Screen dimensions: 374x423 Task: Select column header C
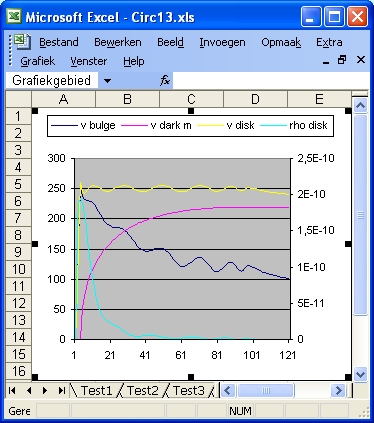tap(191, 99)
